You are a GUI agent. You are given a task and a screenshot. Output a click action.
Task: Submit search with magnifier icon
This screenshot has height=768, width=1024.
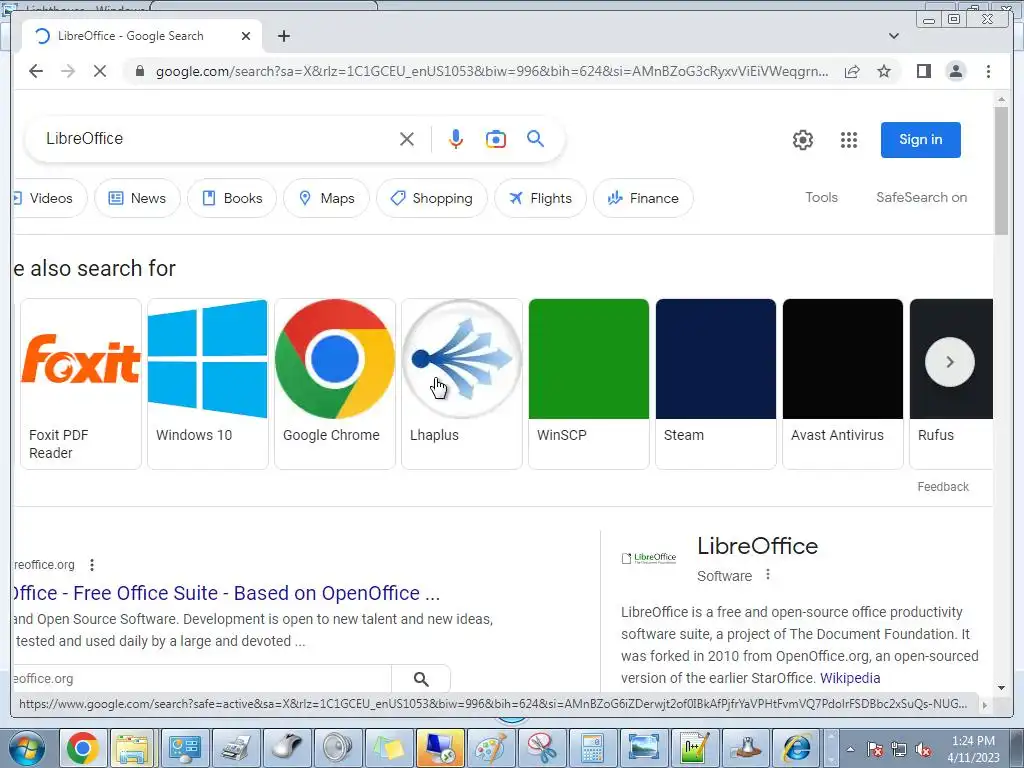click(536, 138)
